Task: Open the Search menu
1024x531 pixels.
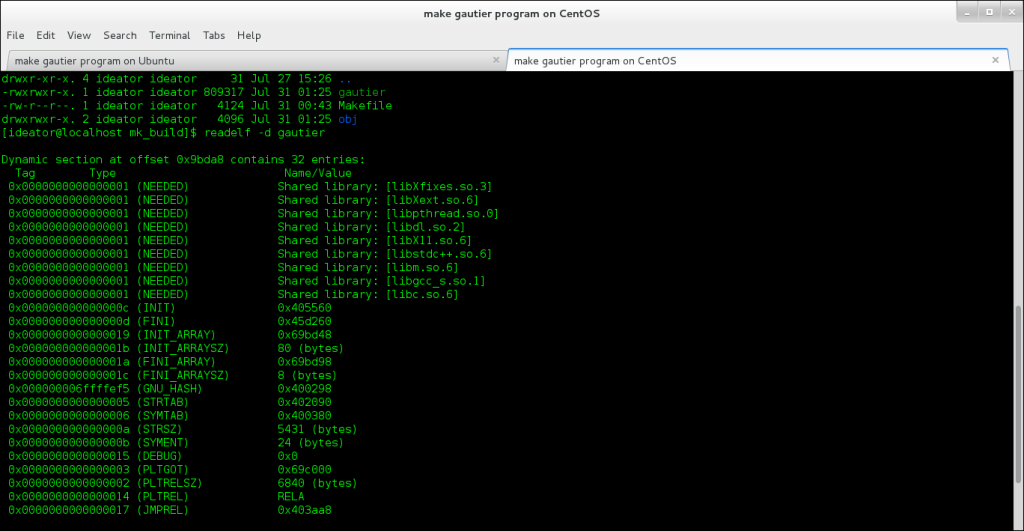Action: coord(120,35)
